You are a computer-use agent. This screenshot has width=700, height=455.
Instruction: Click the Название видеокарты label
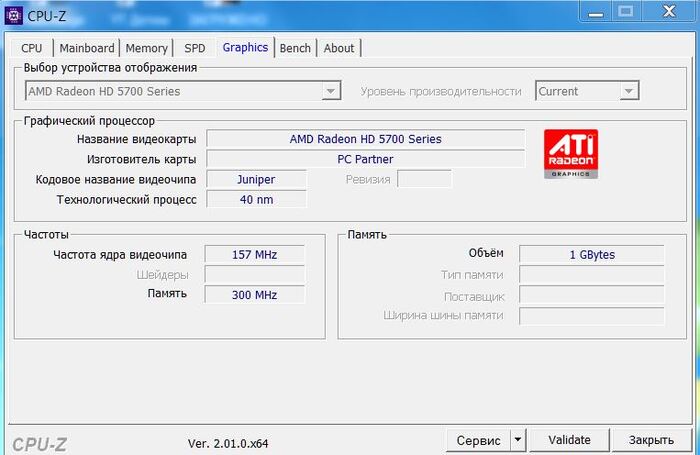coord(136,139)
